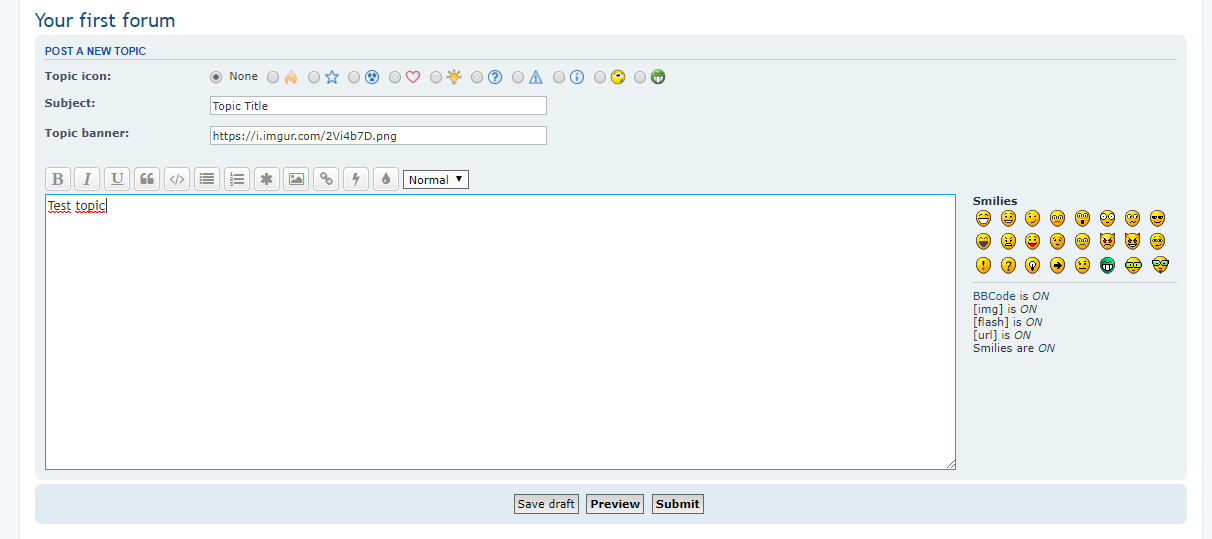Image resolution: width=1212 pixels, height=539 pixels.
Task: Click the [img] is ON status line
Action: (1005, 309)
